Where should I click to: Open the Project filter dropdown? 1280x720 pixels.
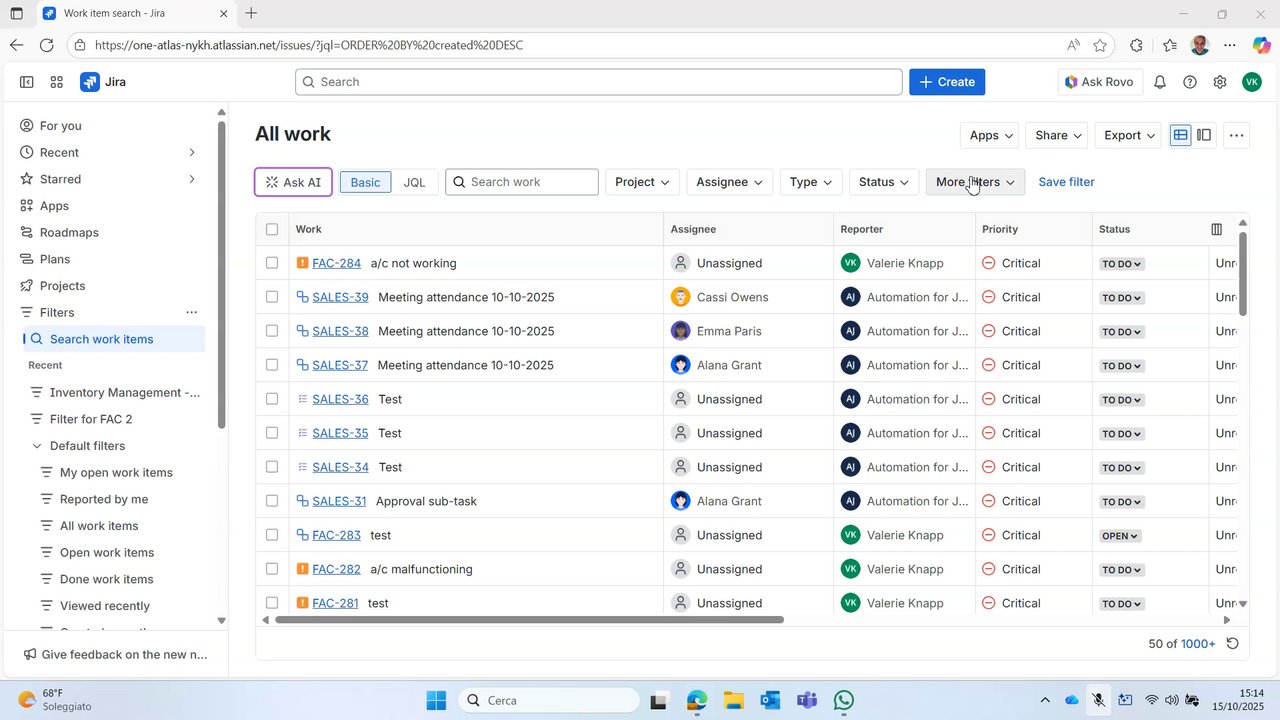click(x=642, y=182)
